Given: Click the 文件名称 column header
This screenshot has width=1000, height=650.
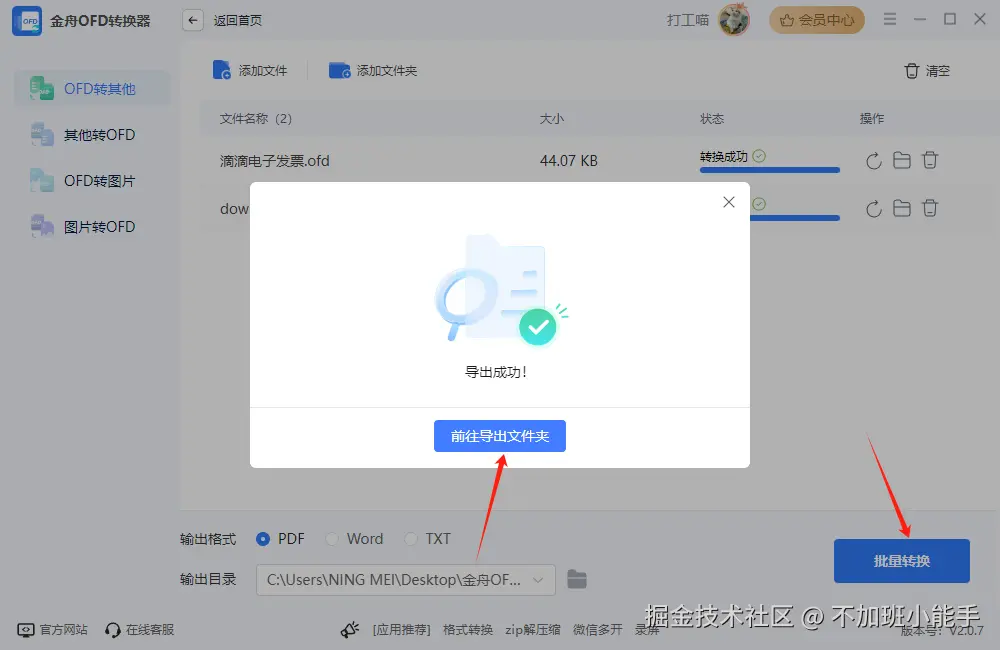Looking at the screenshot, I should 255,119.
